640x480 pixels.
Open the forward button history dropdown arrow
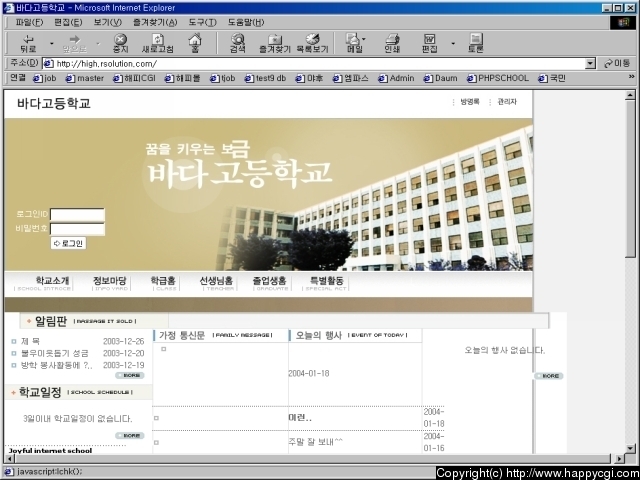click(x=98, y=43)
